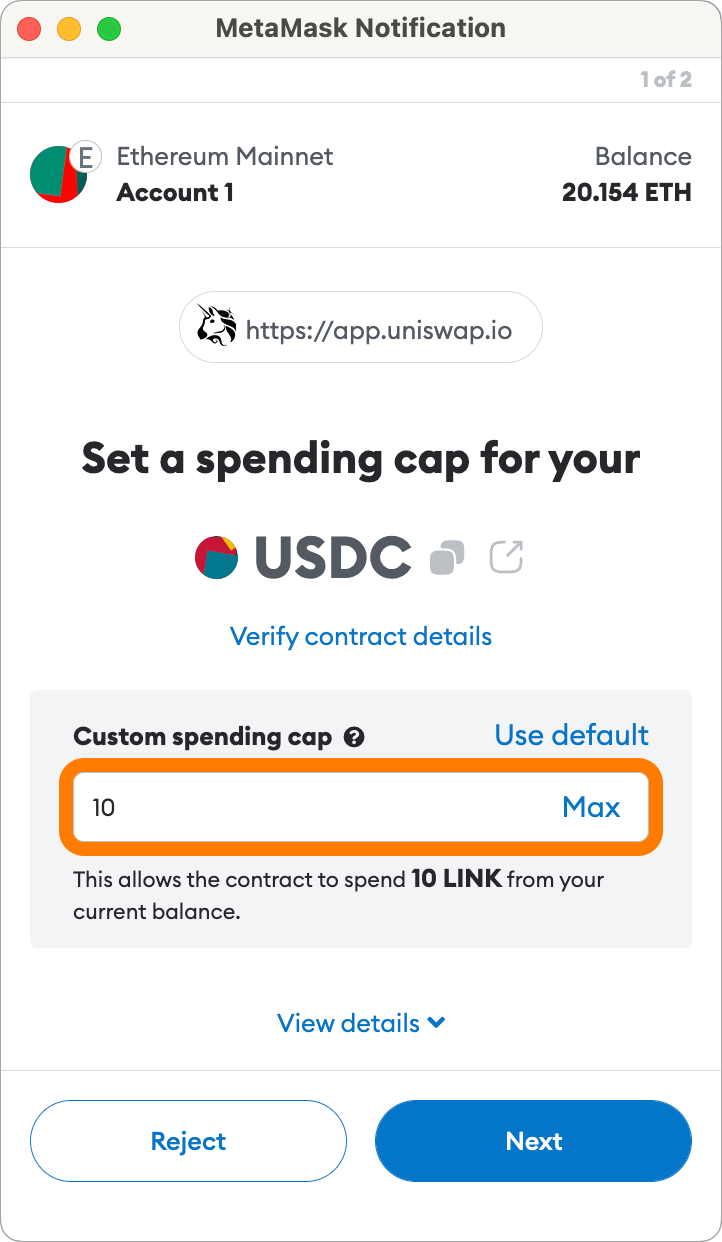Viewport: 722px width, 1242px height.
Task: Click the 1 of 2 request counter
Action: tap(666, 79)
